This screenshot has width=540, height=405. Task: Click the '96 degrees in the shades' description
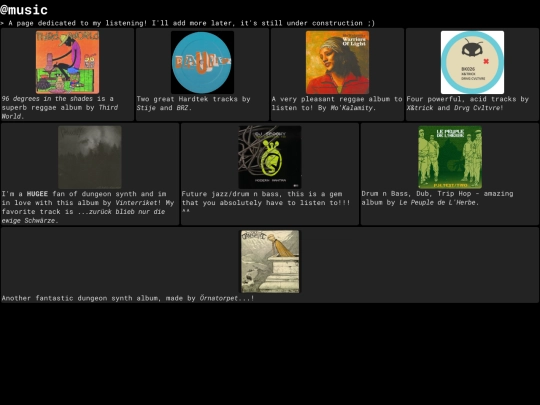[x=60, y=107]
